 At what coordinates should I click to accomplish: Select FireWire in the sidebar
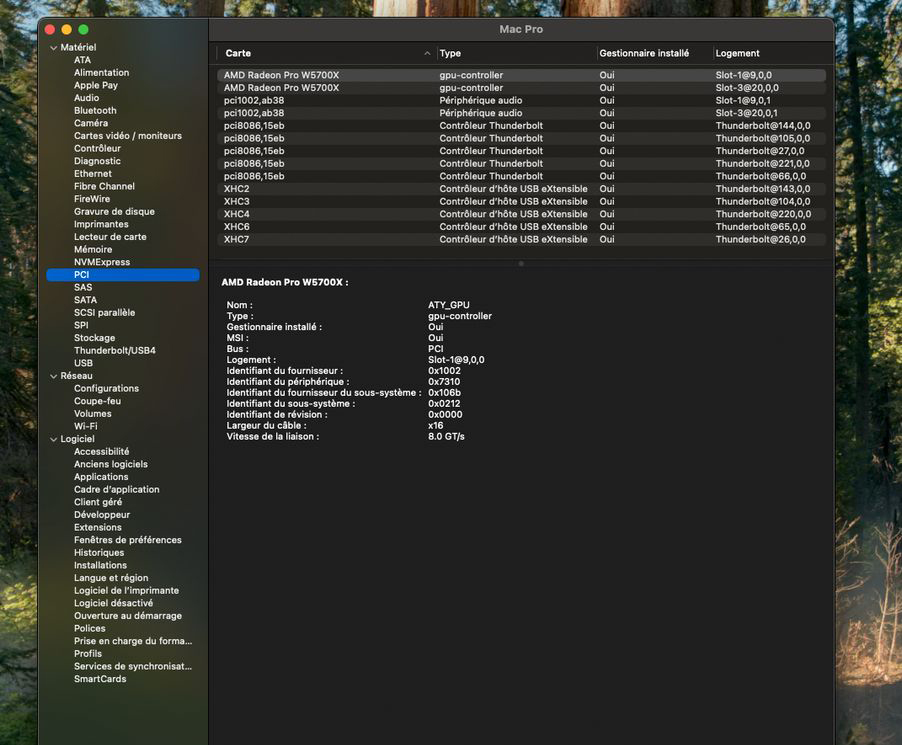[x=91, y=199]
